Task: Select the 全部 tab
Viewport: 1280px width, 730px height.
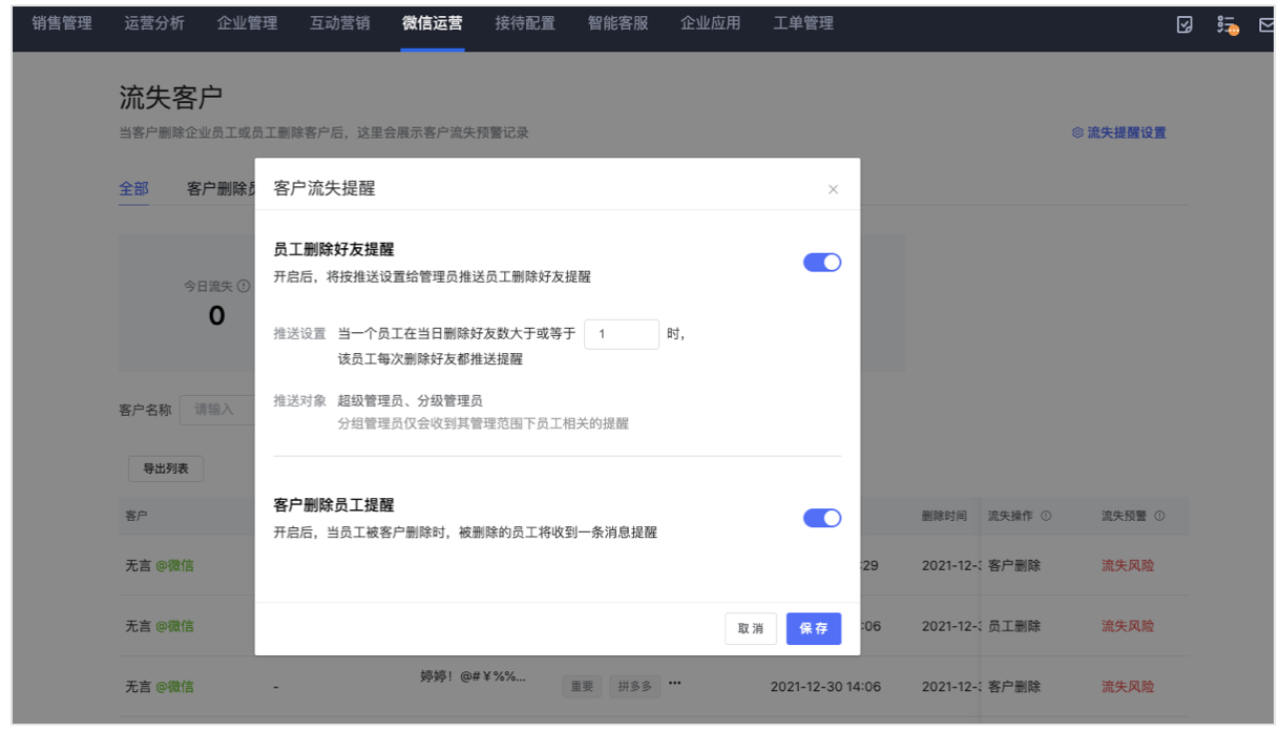Action: pyautogui.click(x=134, y=189)
